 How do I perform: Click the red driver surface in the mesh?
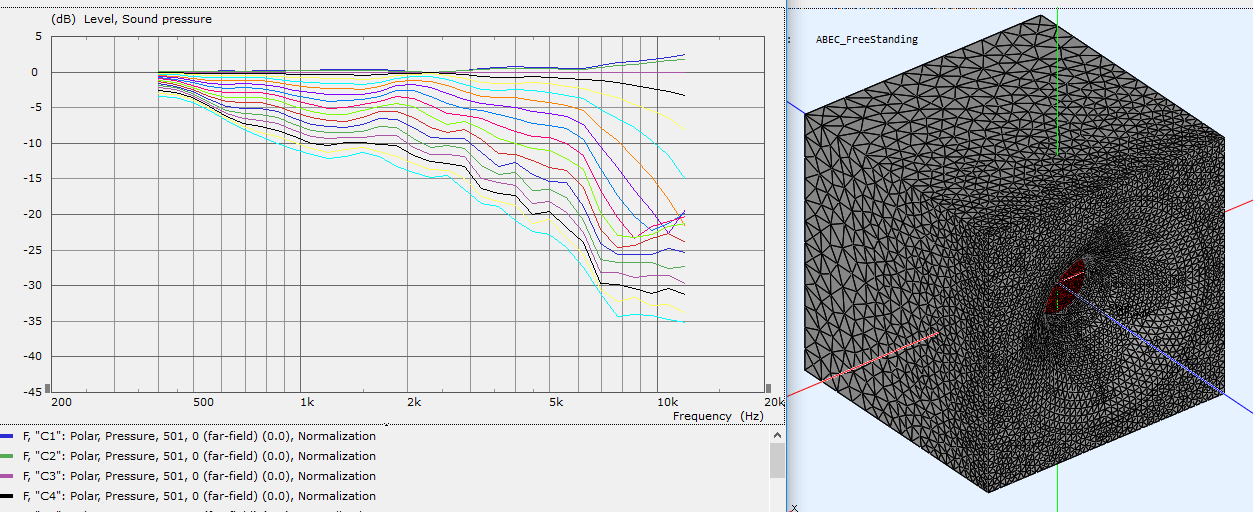1064,286
